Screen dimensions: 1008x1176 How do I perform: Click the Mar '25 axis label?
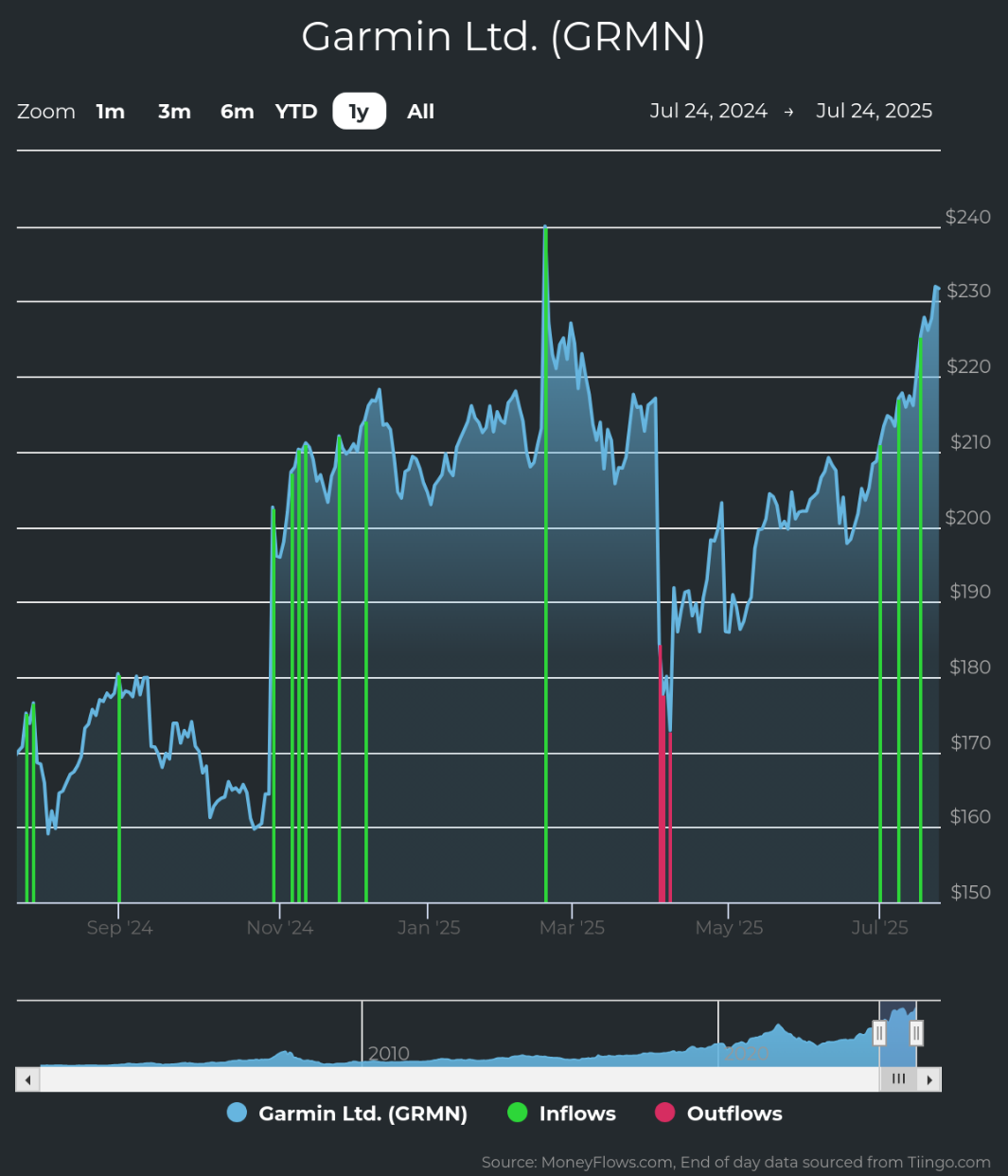point(572,928)
